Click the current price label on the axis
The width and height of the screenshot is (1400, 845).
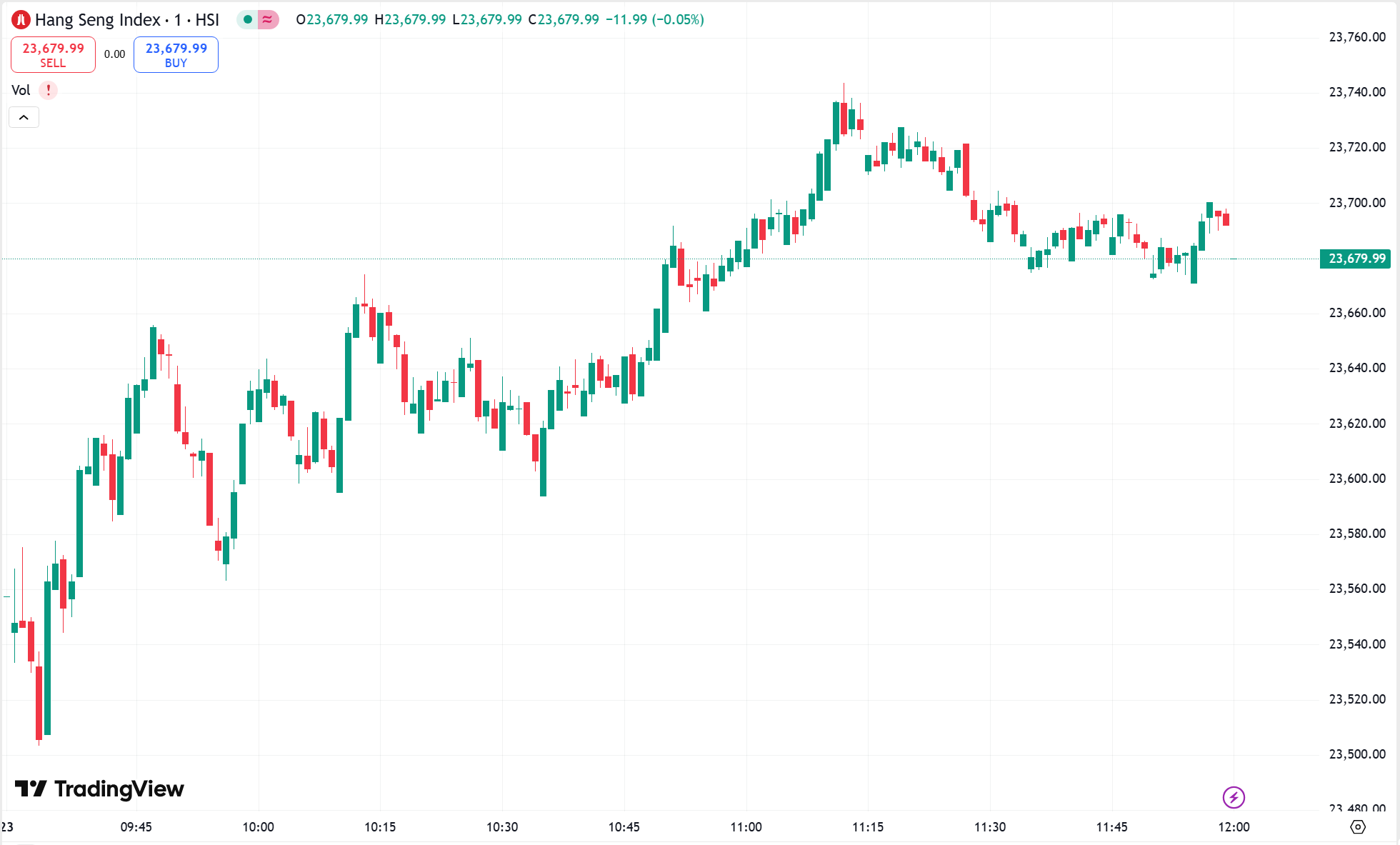pos(1354,259)
